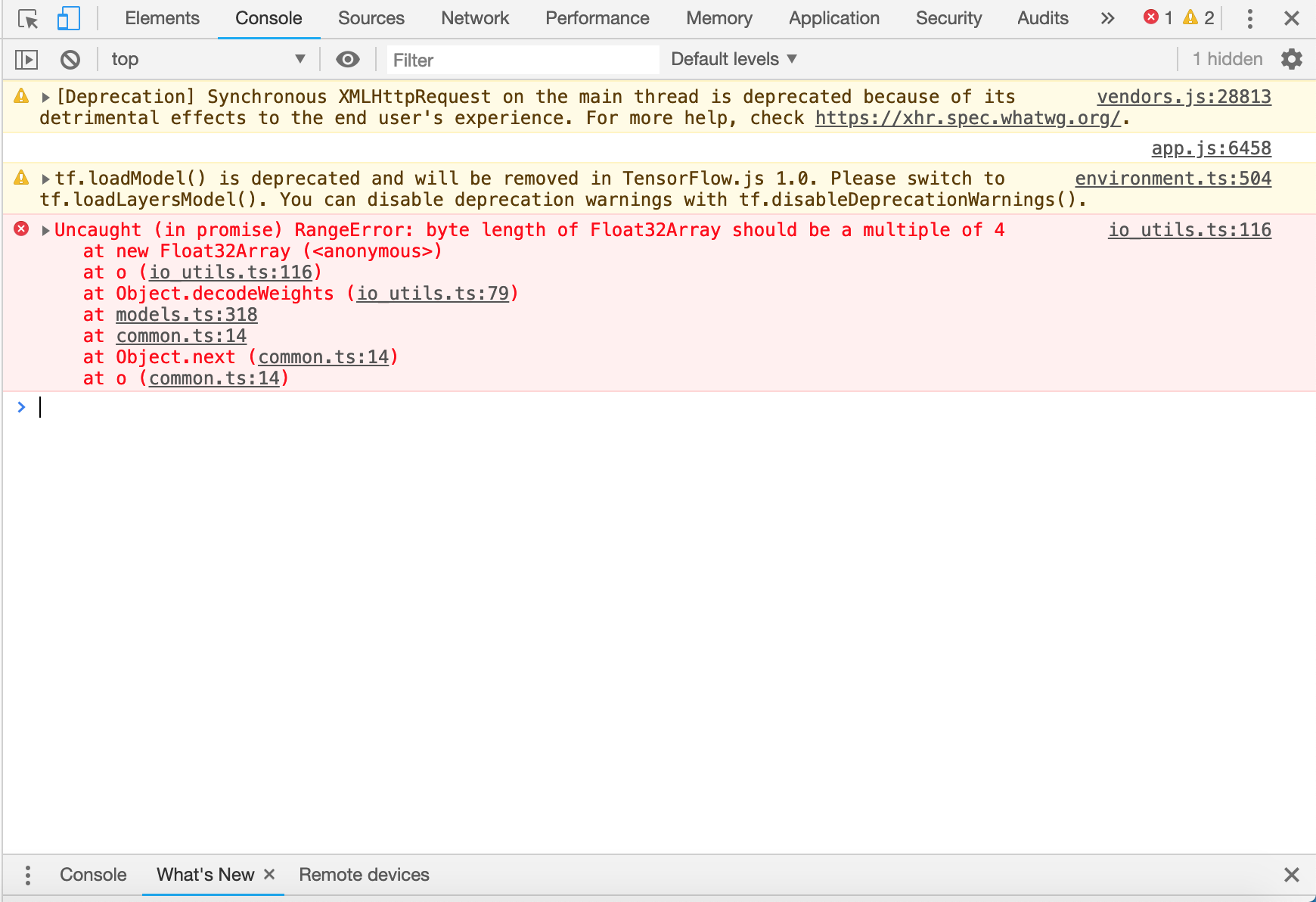Open the Default levels dropdown

click(731, 58)
